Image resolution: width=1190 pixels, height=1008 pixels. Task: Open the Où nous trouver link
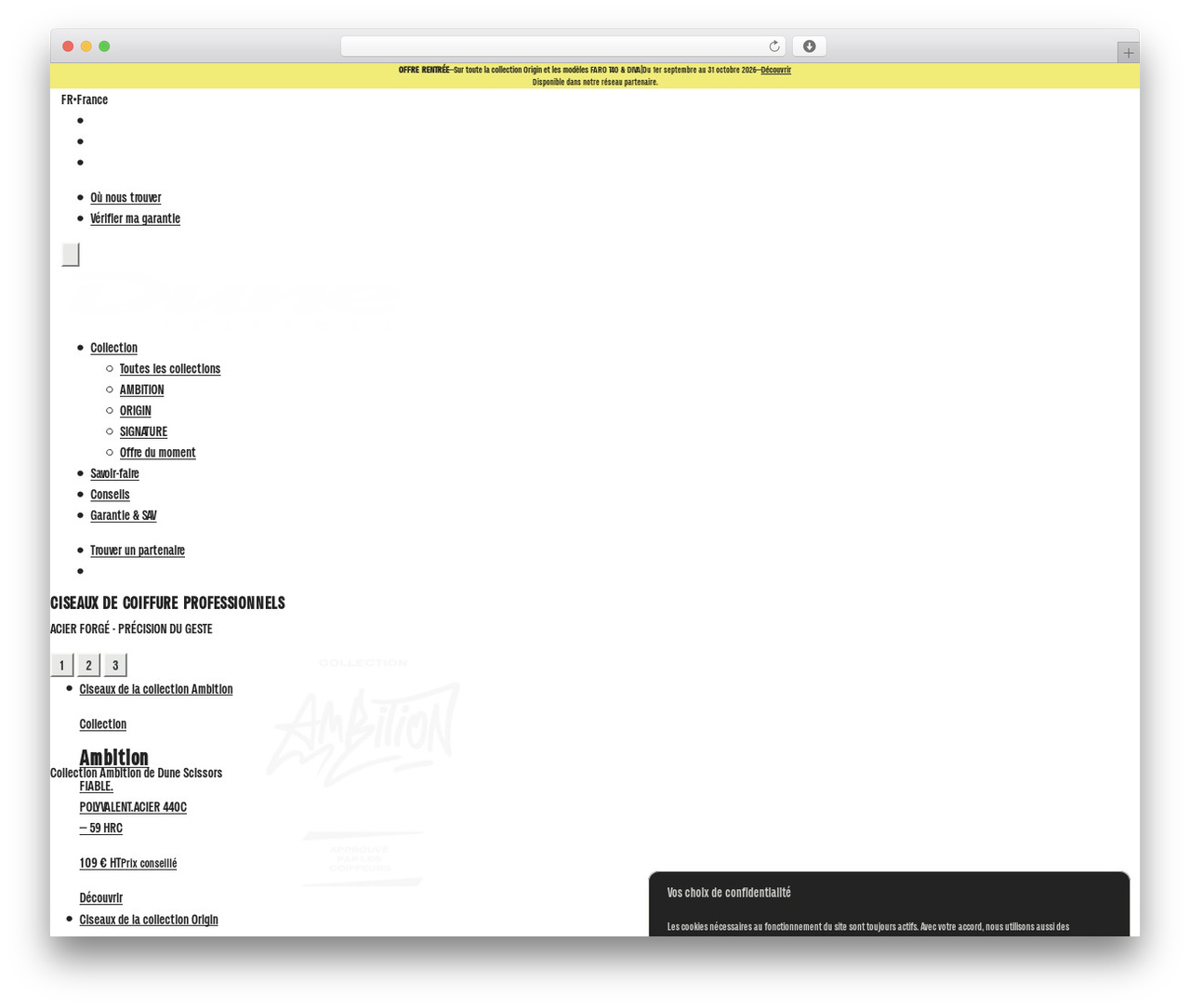[126, 197]
